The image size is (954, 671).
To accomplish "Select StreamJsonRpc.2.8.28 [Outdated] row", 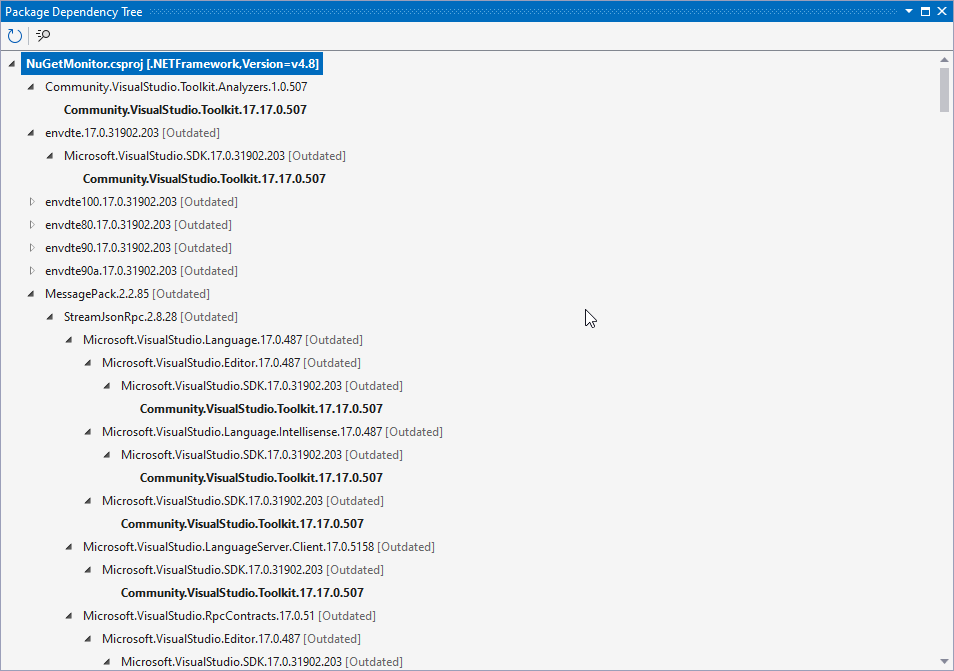I will (151, 317).
